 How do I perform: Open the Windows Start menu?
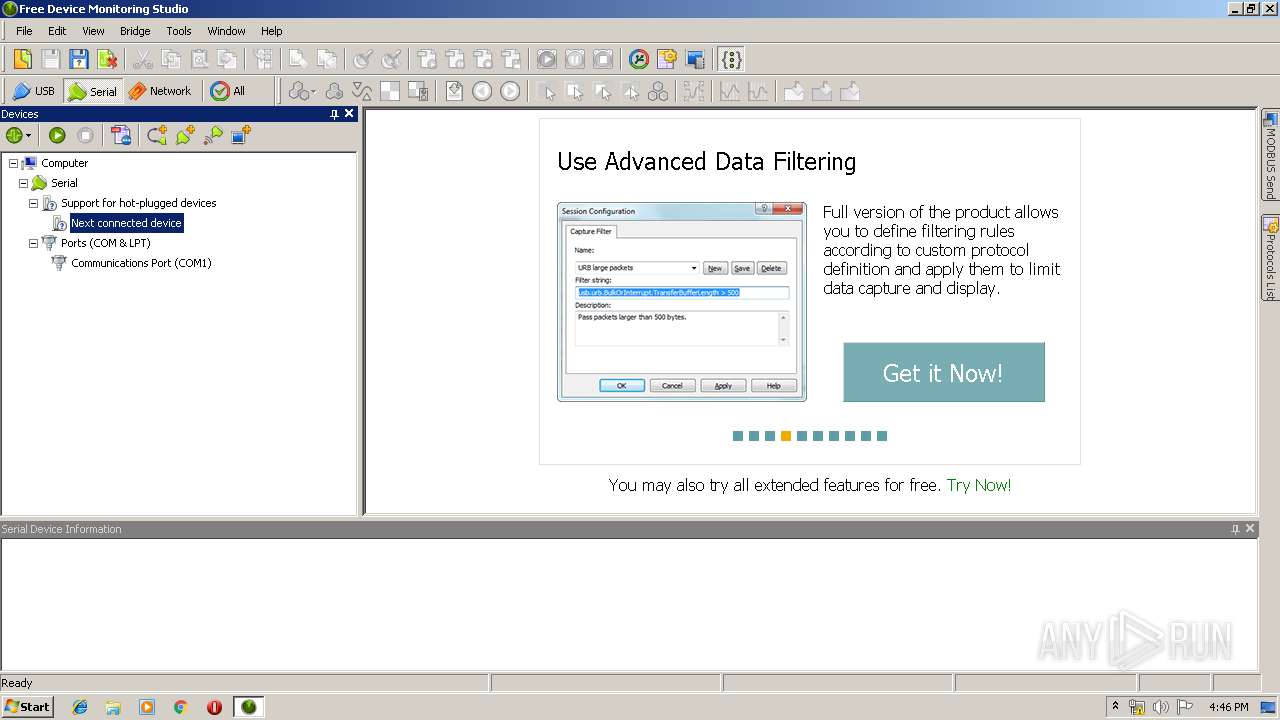(x=27, y=707)
